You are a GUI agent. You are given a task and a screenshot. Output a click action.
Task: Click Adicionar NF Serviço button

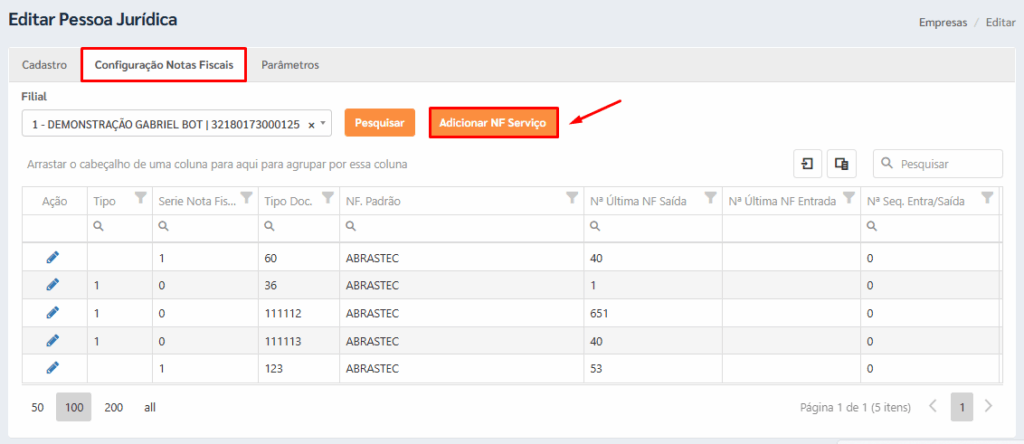point(492,122)
